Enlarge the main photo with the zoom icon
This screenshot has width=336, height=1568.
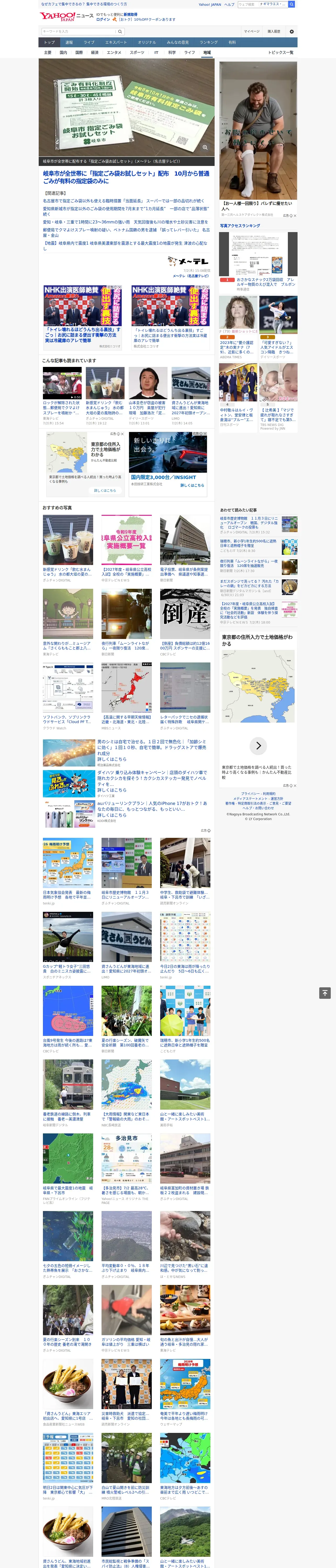(x=205, y=147)
